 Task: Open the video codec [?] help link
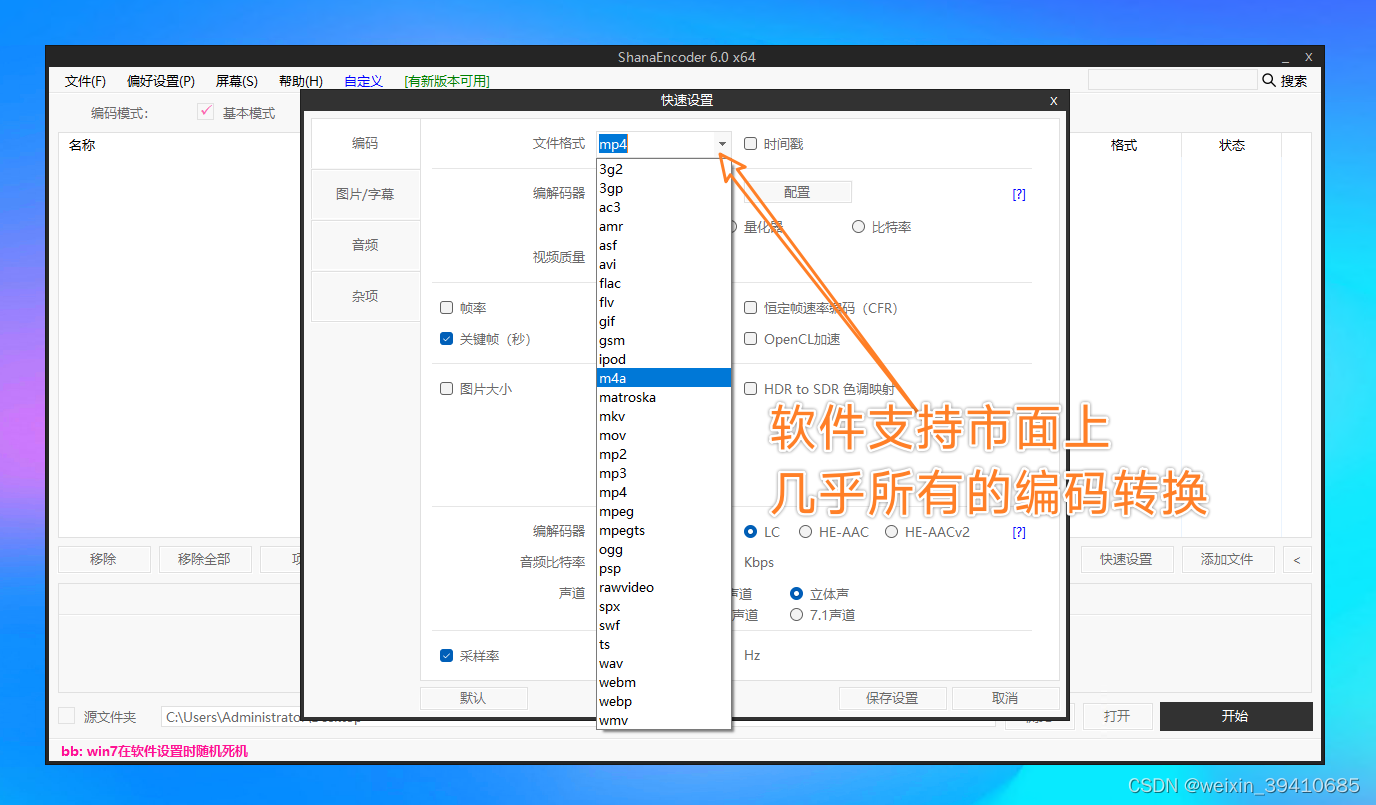click(1019, 194)
